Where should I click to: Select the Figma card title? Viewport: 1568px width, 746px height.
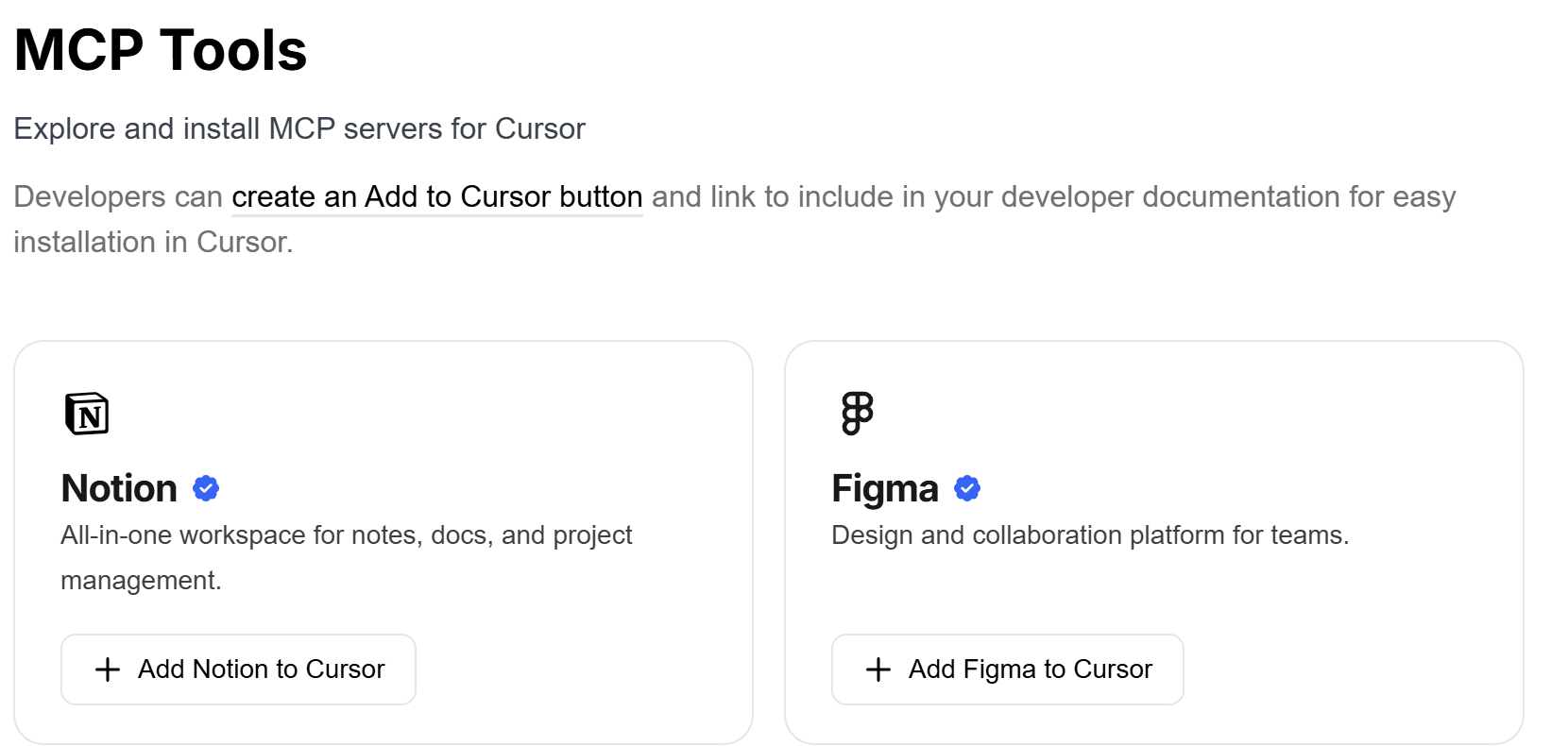pos(885,488)
